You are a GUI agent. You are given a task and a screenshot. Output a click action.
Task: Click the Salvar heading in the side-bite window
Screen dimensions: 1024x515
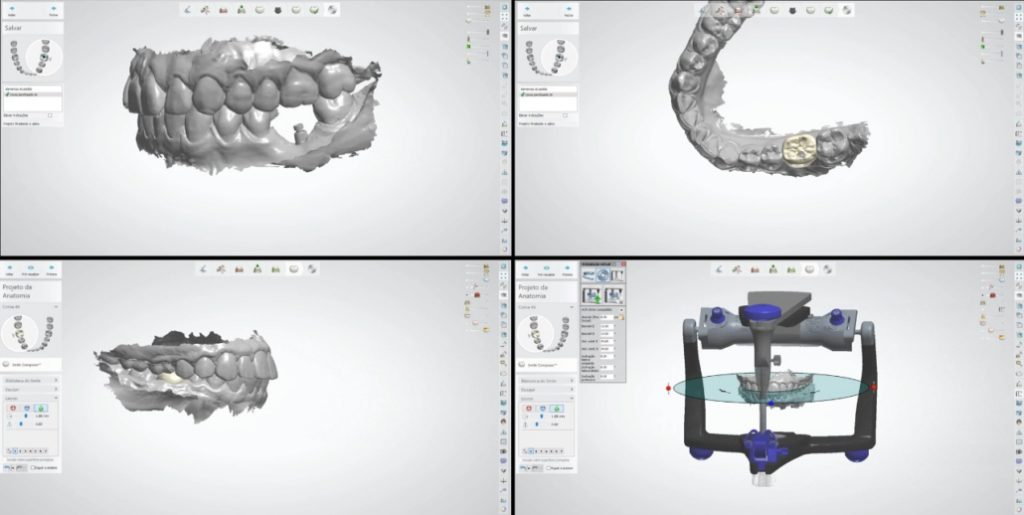[13, 29]
